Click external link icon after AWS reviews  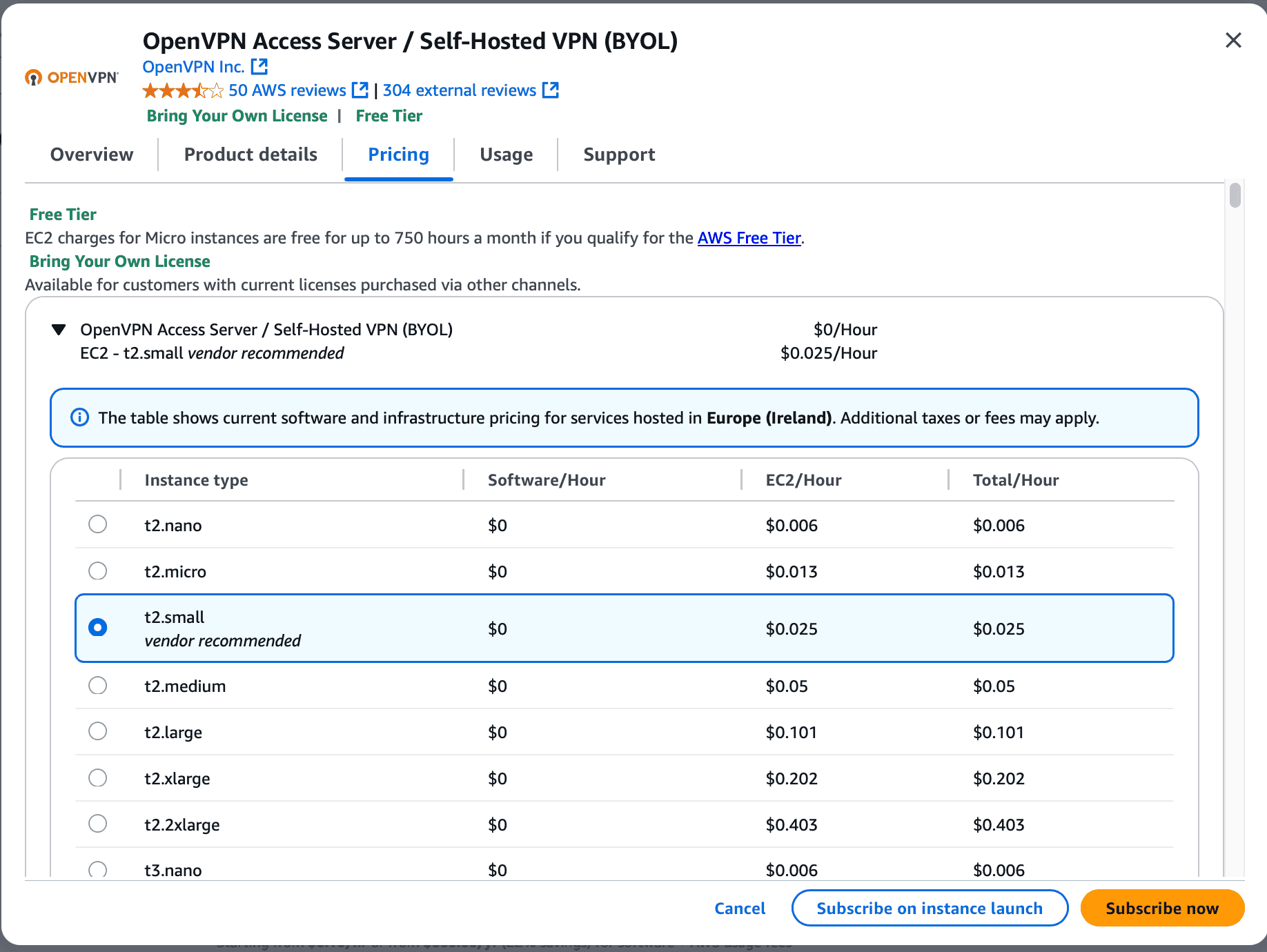point(360,90)
